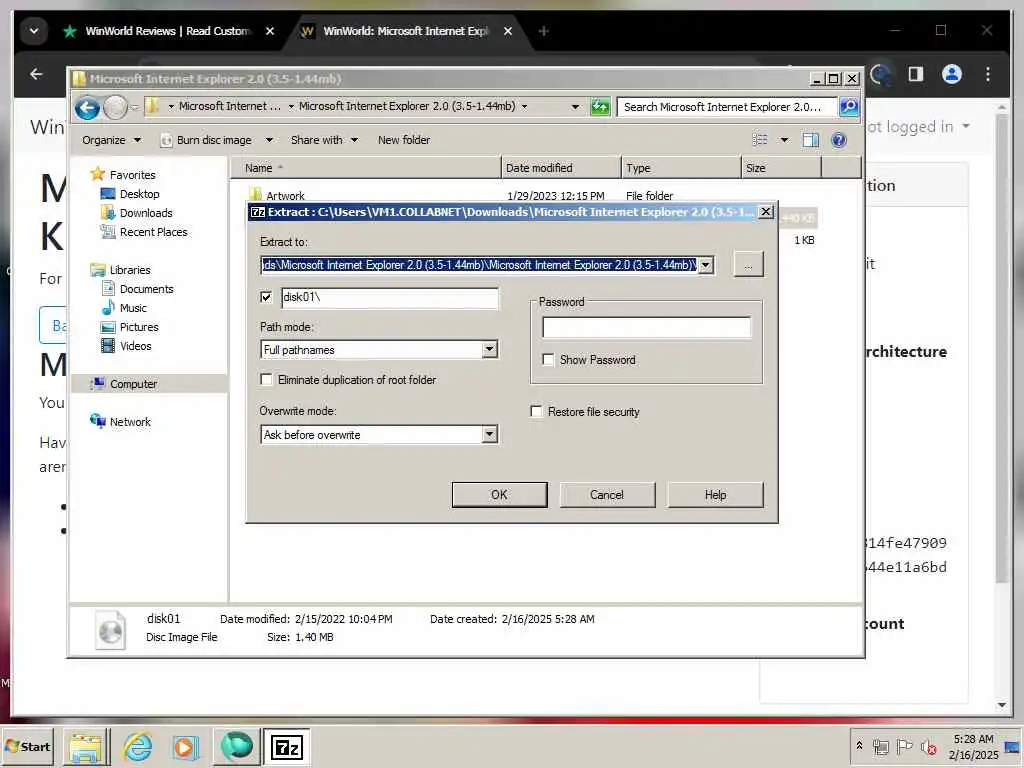Open Organize menu dropdown

click(111, 140)
